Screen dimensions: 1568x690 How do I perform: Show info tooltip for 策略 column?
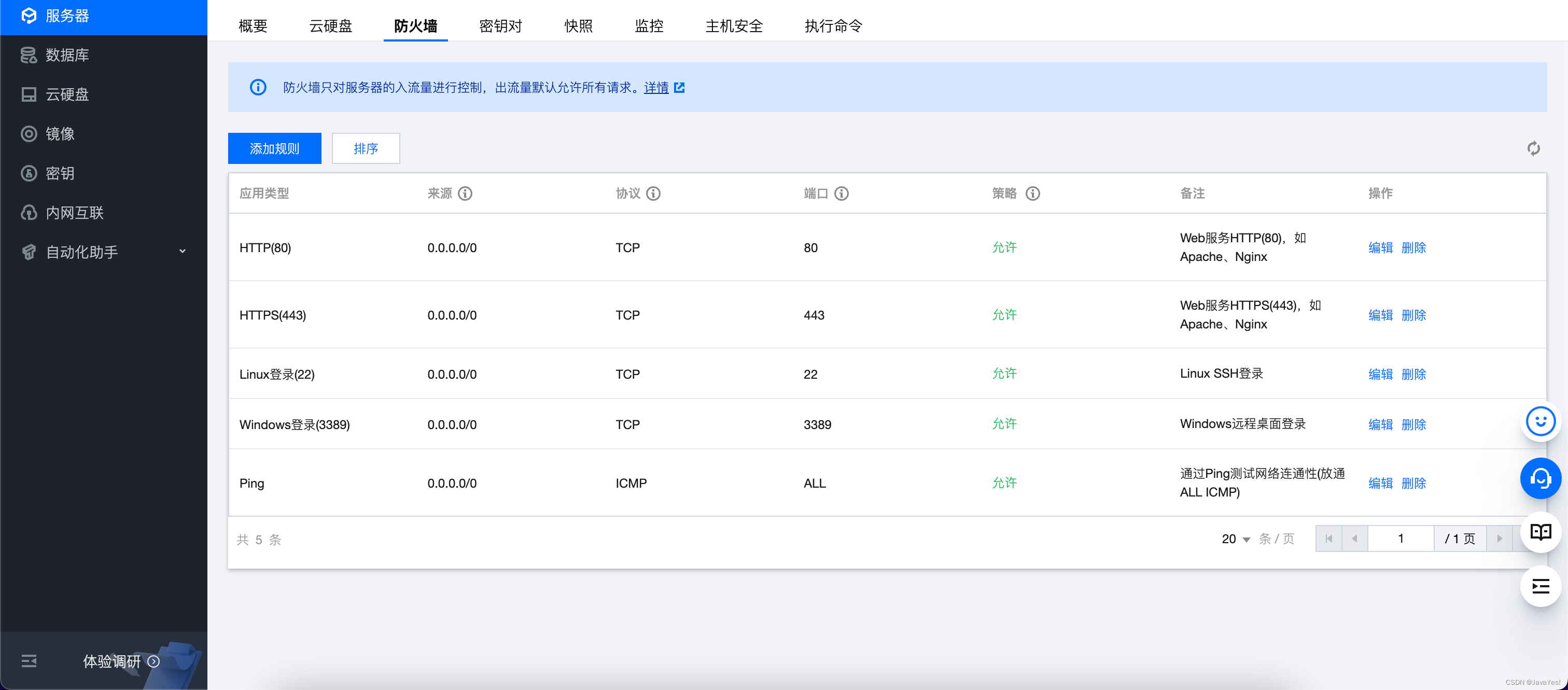1032,194
